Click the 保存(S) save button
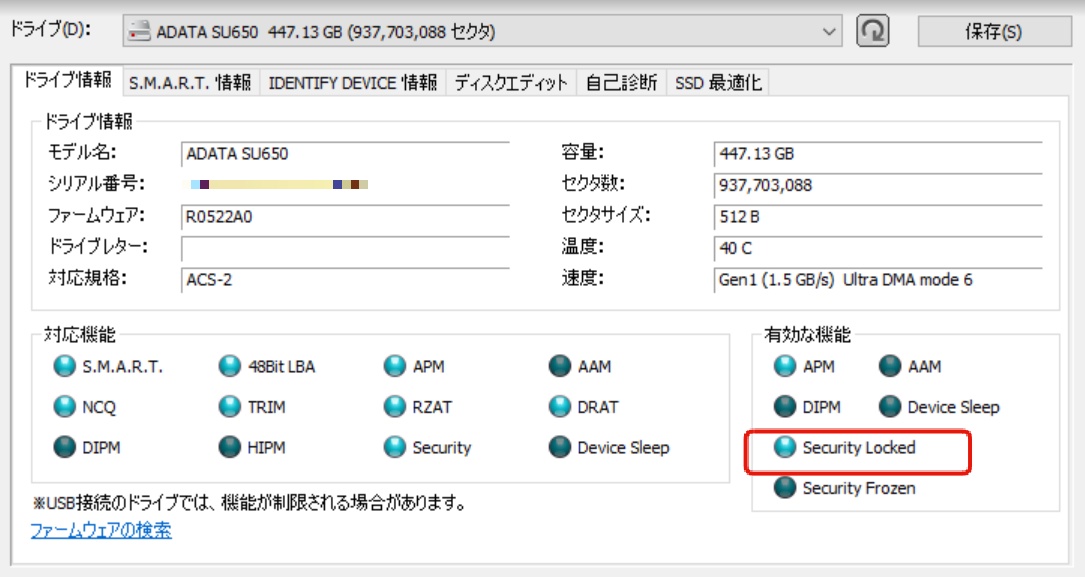The image size is (1085, 577). coord(994,31)
